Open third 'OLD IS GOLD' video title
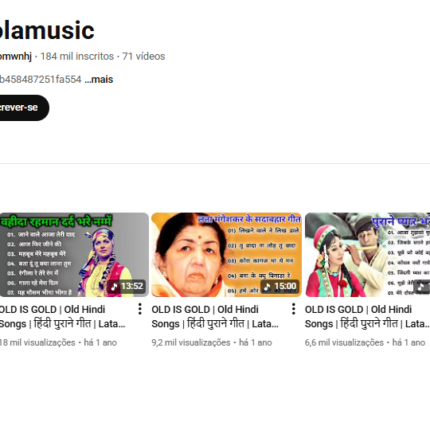Viewport: 430px width, 430px height. [x=367, y=316]
